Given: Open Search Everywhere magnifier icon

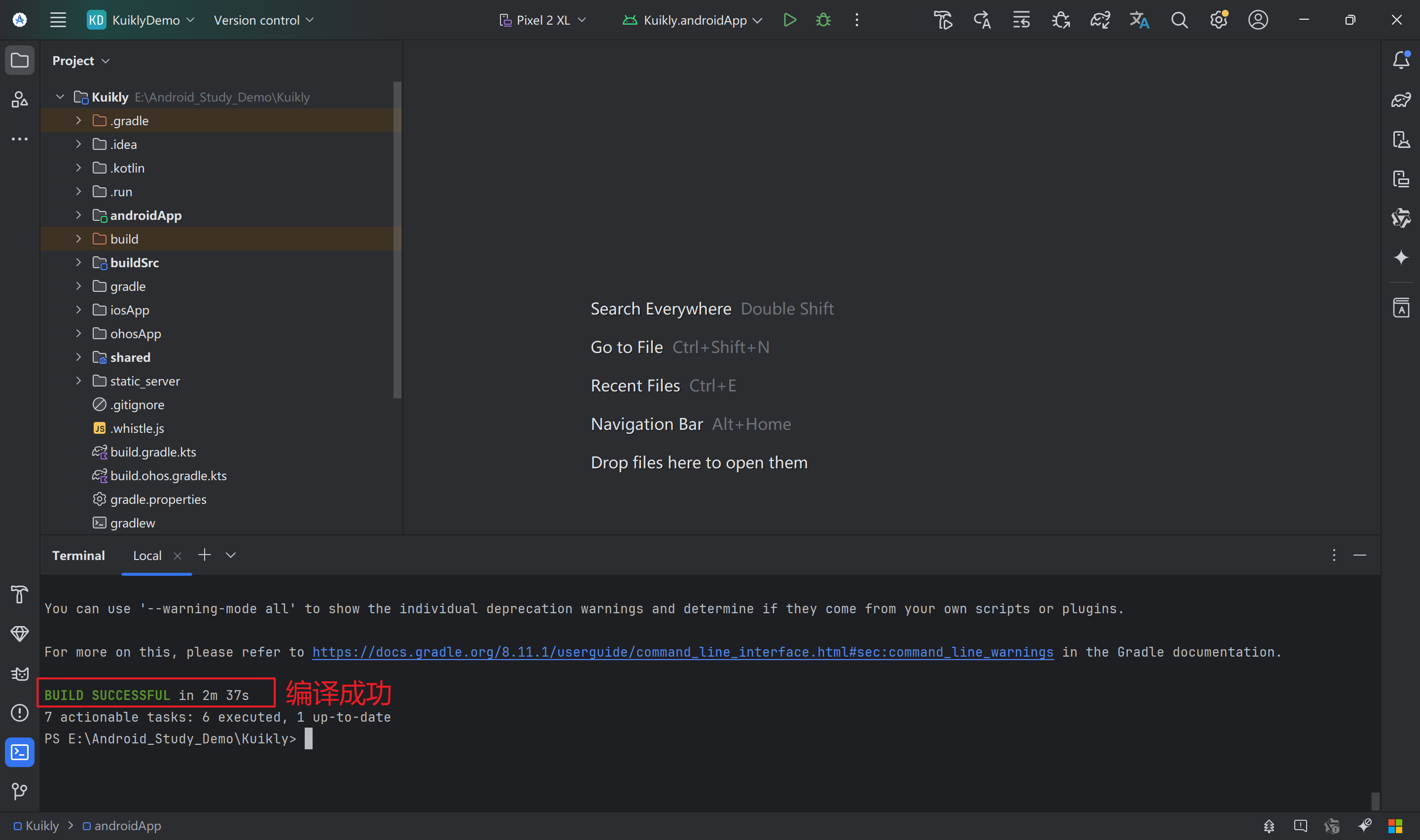Looking at the screenshot, I should (1179, 20).
